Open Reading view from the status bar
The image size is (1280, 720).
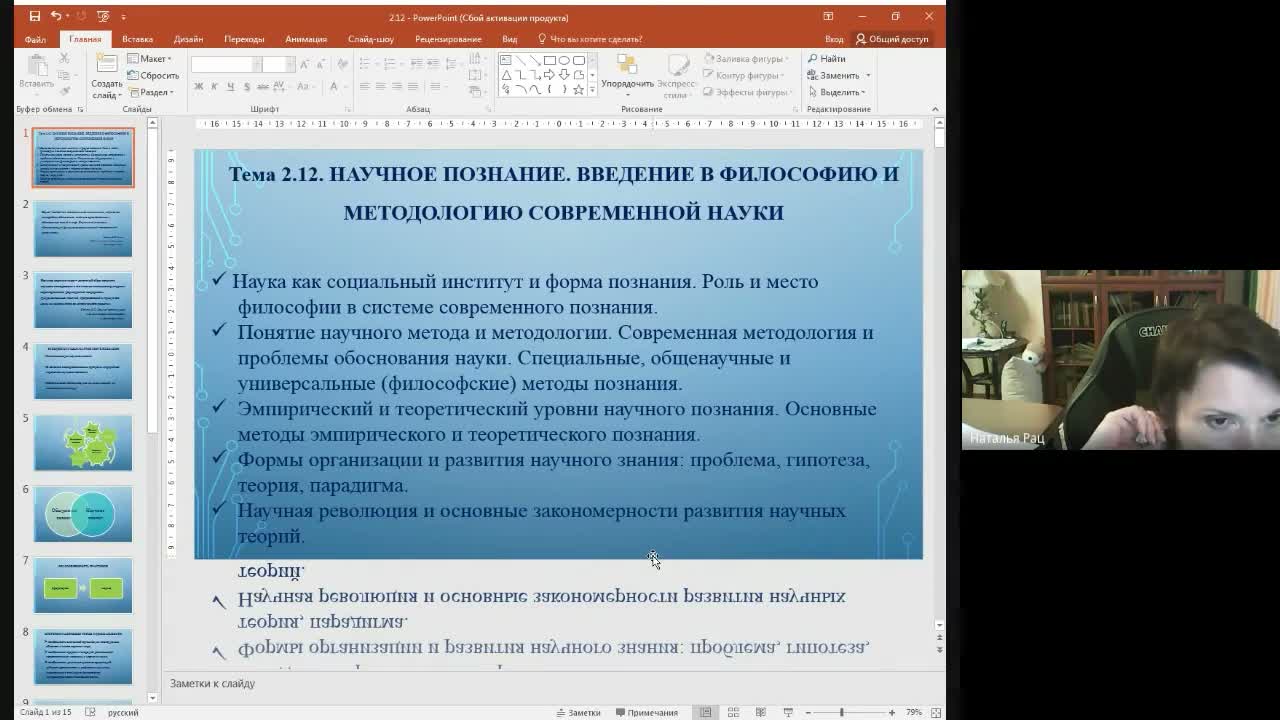(x=760, y=712)
